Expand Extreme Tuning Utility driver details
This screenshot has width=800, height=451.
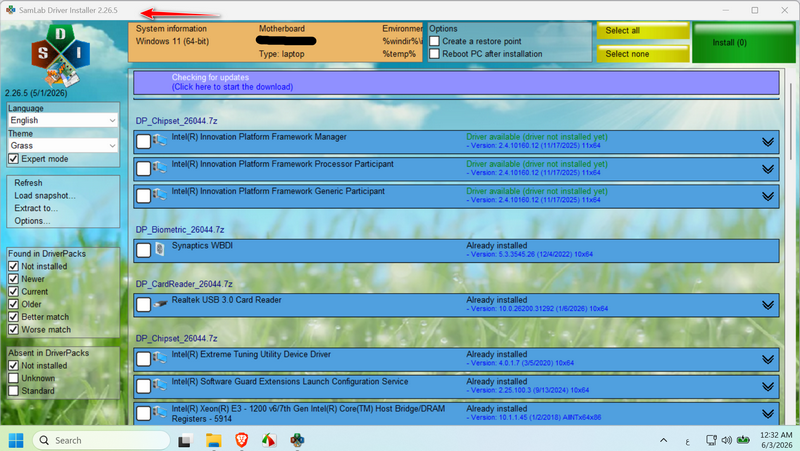pyautogui.click(x=768, y=359)
